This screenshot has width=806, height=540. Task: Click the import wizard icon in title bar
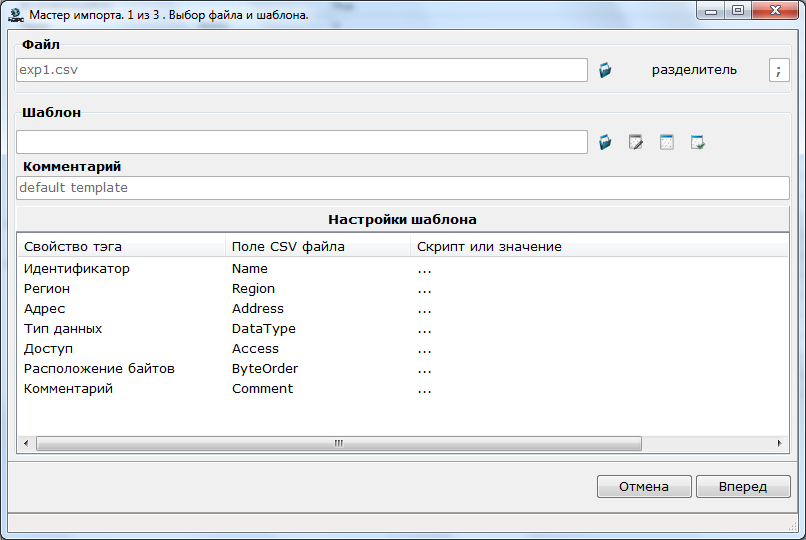click(x=16, y=15)
